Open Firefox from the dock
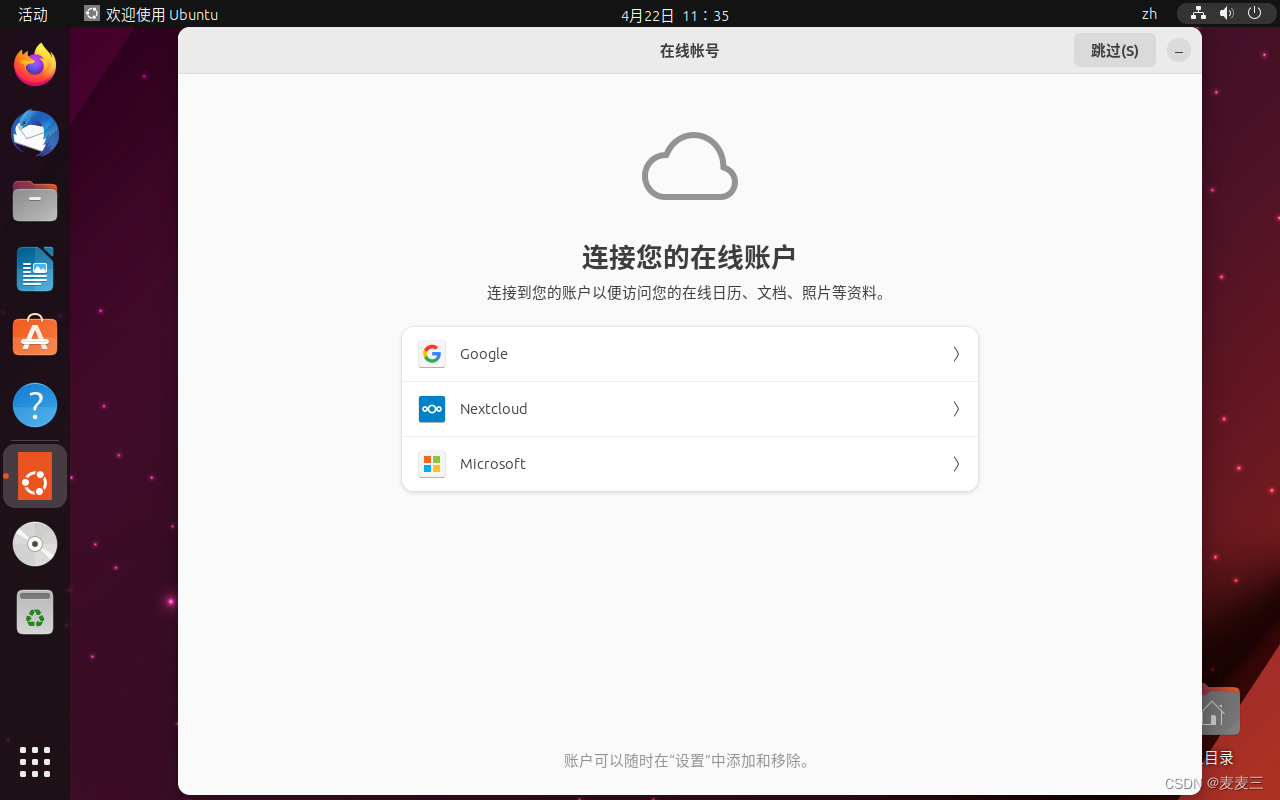 click(x=35, y=63)
